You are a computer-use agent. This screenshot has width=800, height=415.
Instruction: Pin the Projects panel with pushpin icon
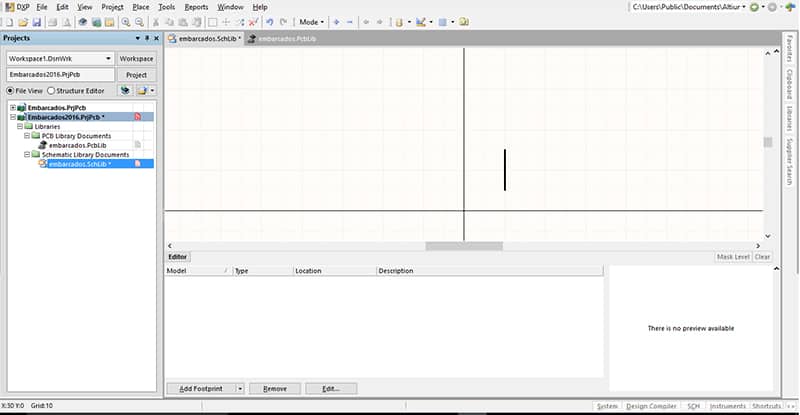tap(147, 38)
